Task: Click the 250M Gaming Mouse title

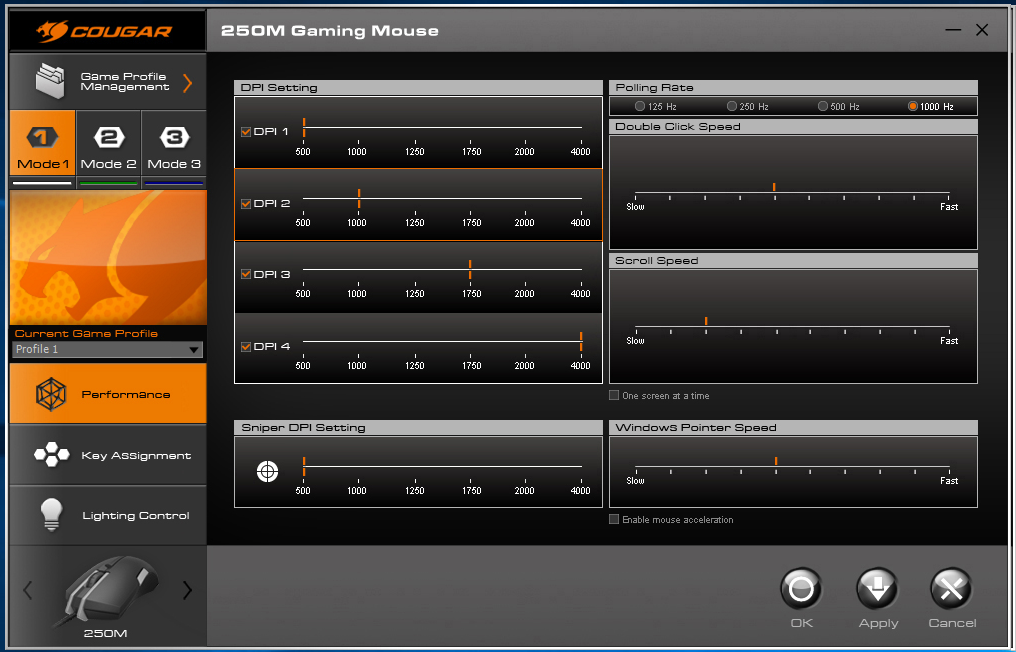Action: coord(330,30)
